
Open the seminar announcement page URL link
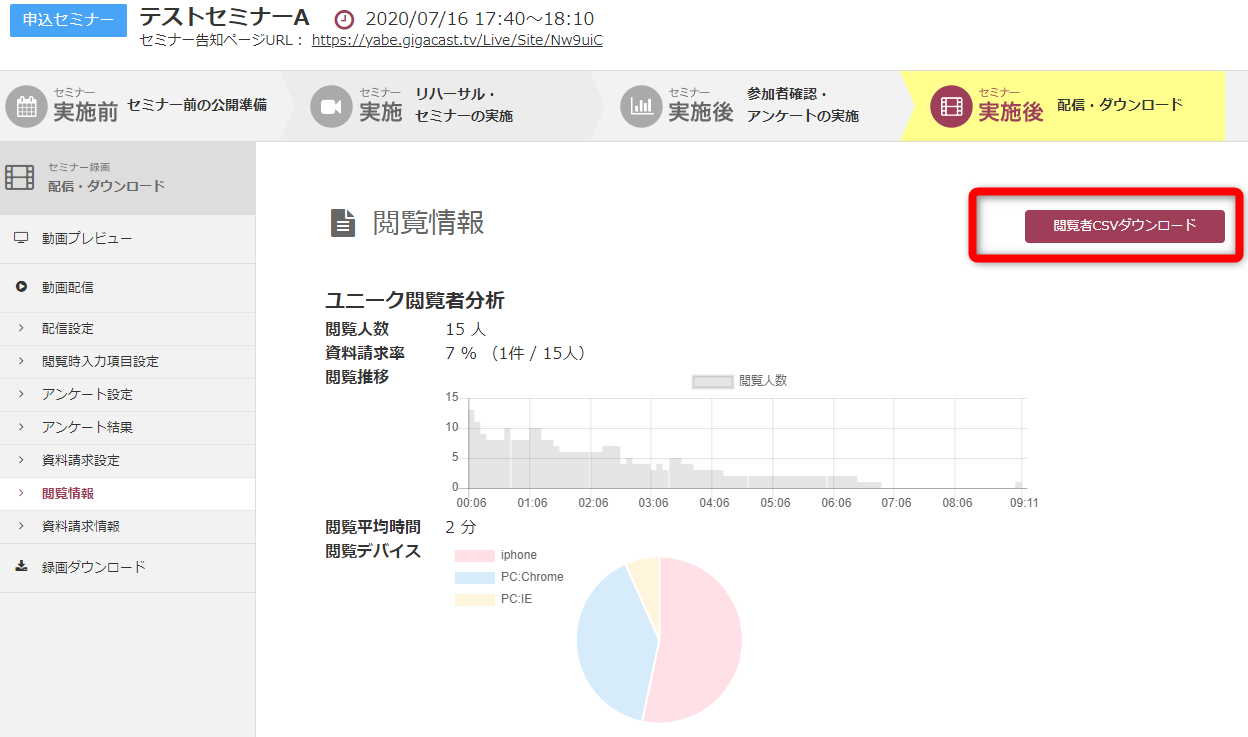pos(457,41)
